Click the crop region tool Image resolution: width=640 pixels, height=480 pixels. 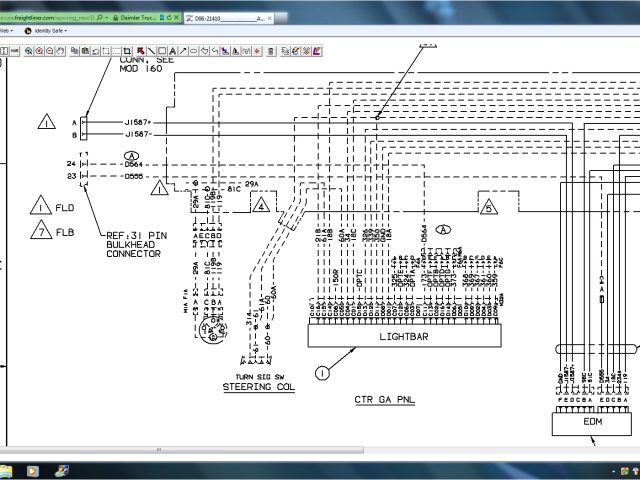click(x=125, y=50)
